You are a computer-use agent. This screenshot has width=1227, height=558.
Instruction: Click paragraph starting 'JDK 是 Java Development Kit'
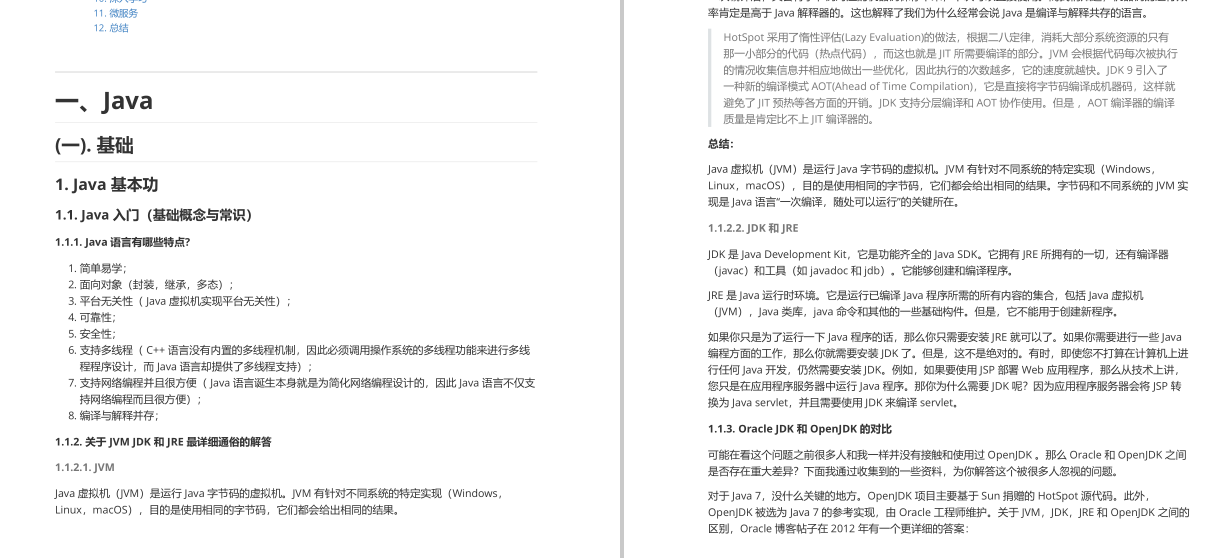tap(937, 262)
